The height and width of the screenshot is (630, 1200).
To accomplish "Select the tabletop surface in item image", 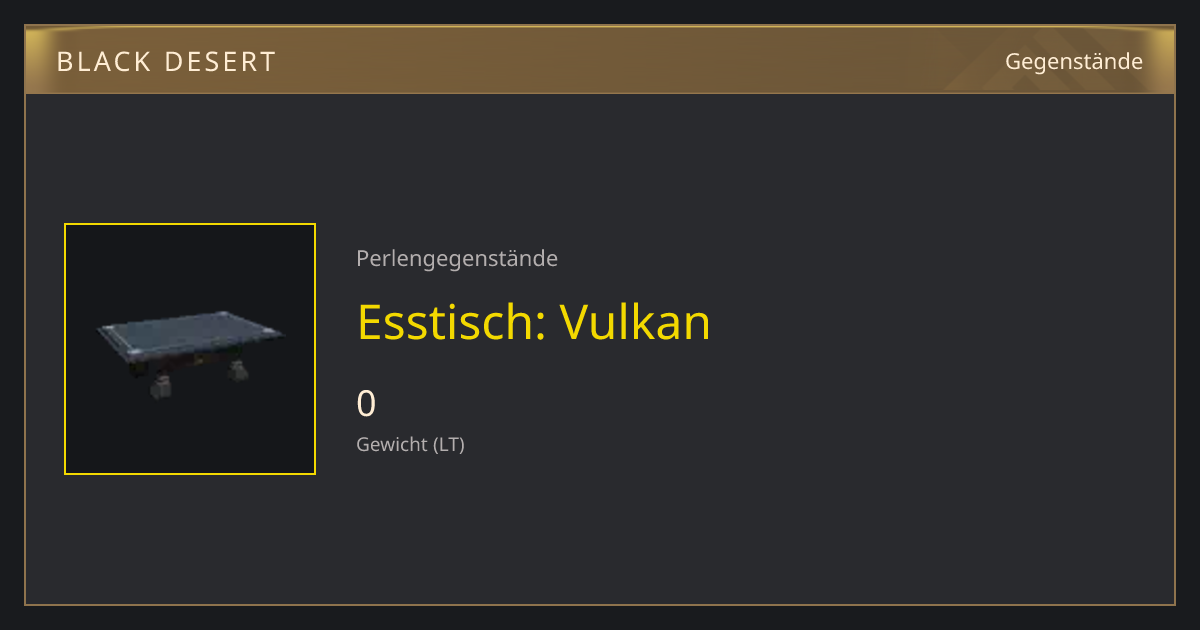I will 190,338.
